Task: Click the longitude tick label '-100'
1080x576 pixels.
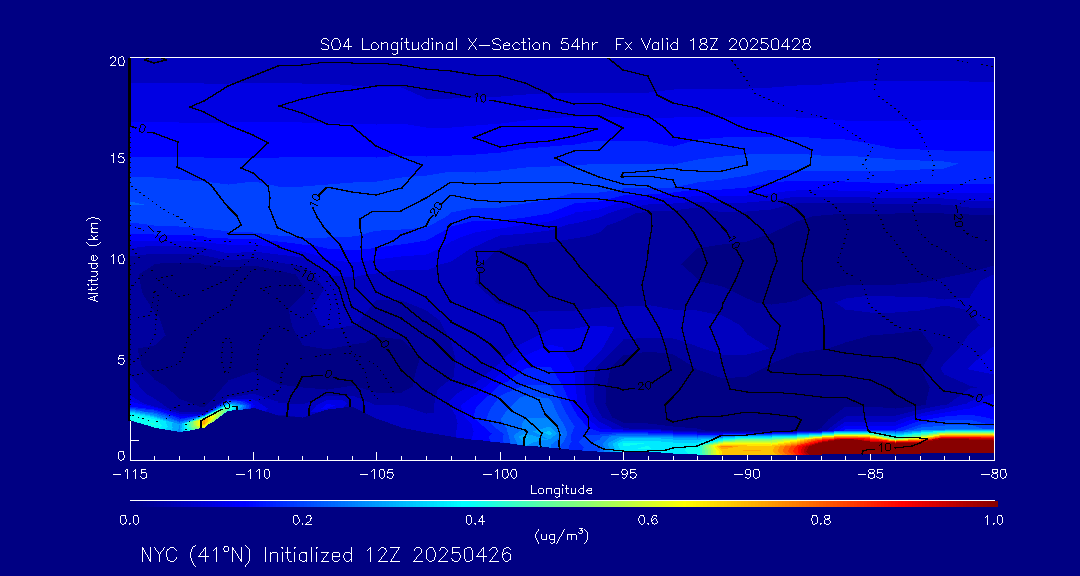Action: pos(500,475)
